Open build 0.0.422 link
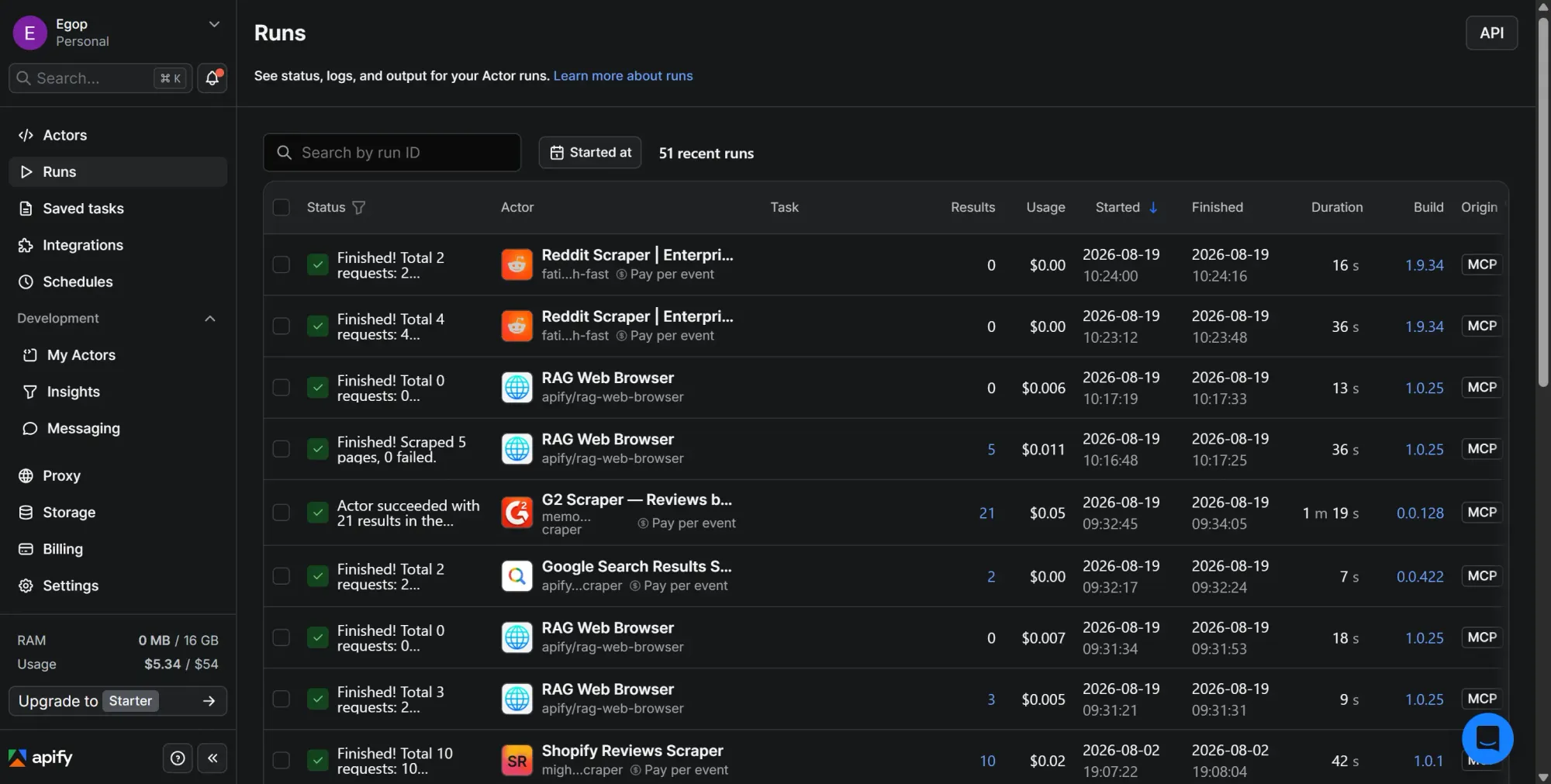Image resolution: width=1551 pixels, height=784 pixels. click(1420, 576)
